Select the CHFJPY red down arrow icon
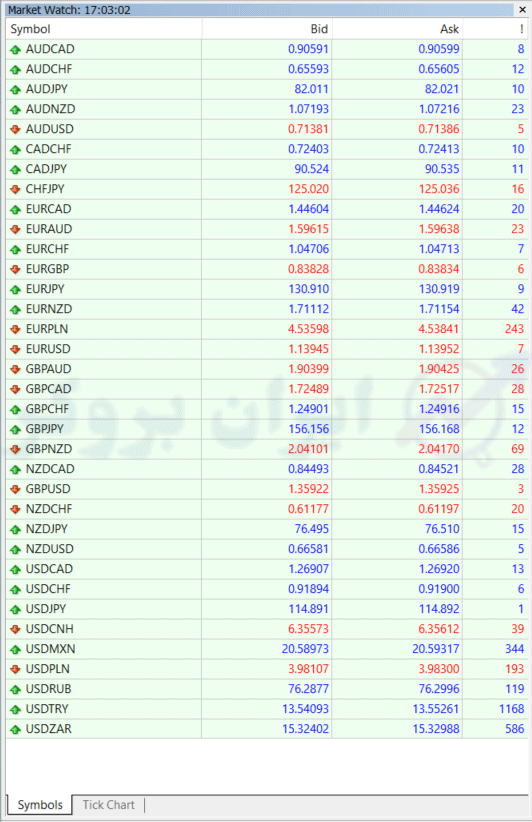This screenshot has height=822, width=532. (15, 189)
